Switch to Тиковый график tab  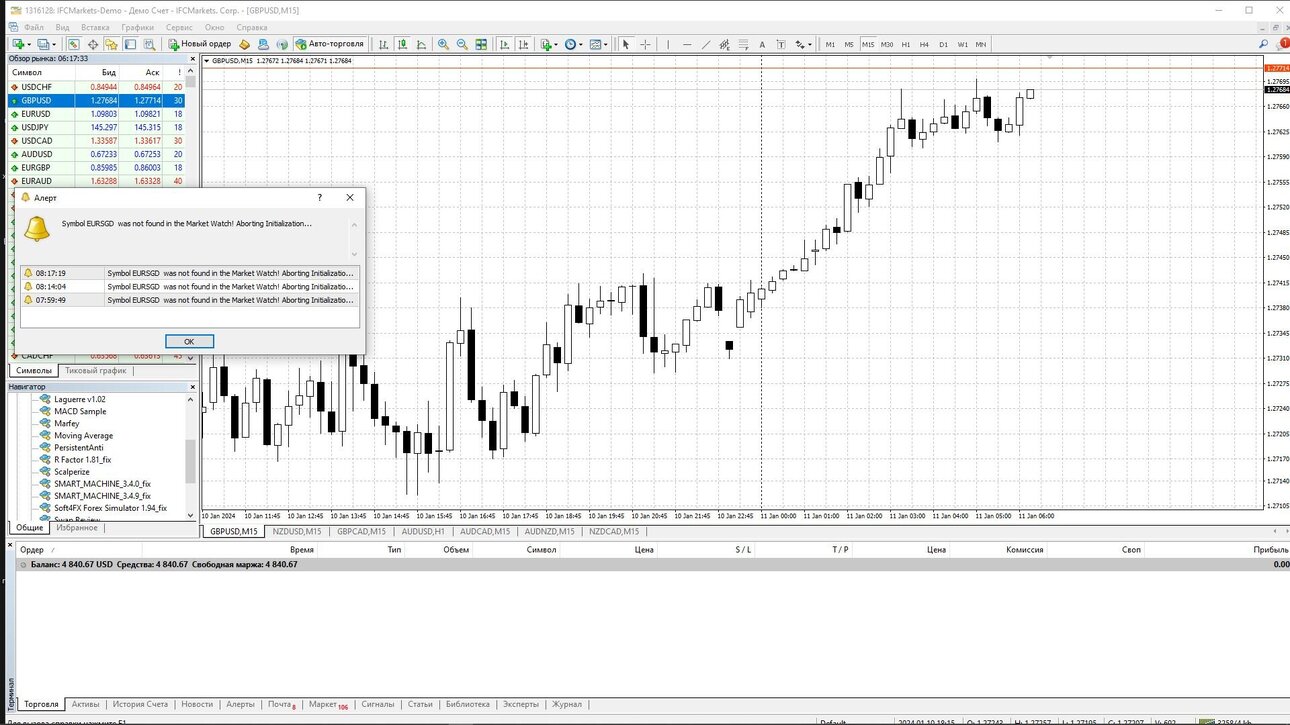pos(96,370)
